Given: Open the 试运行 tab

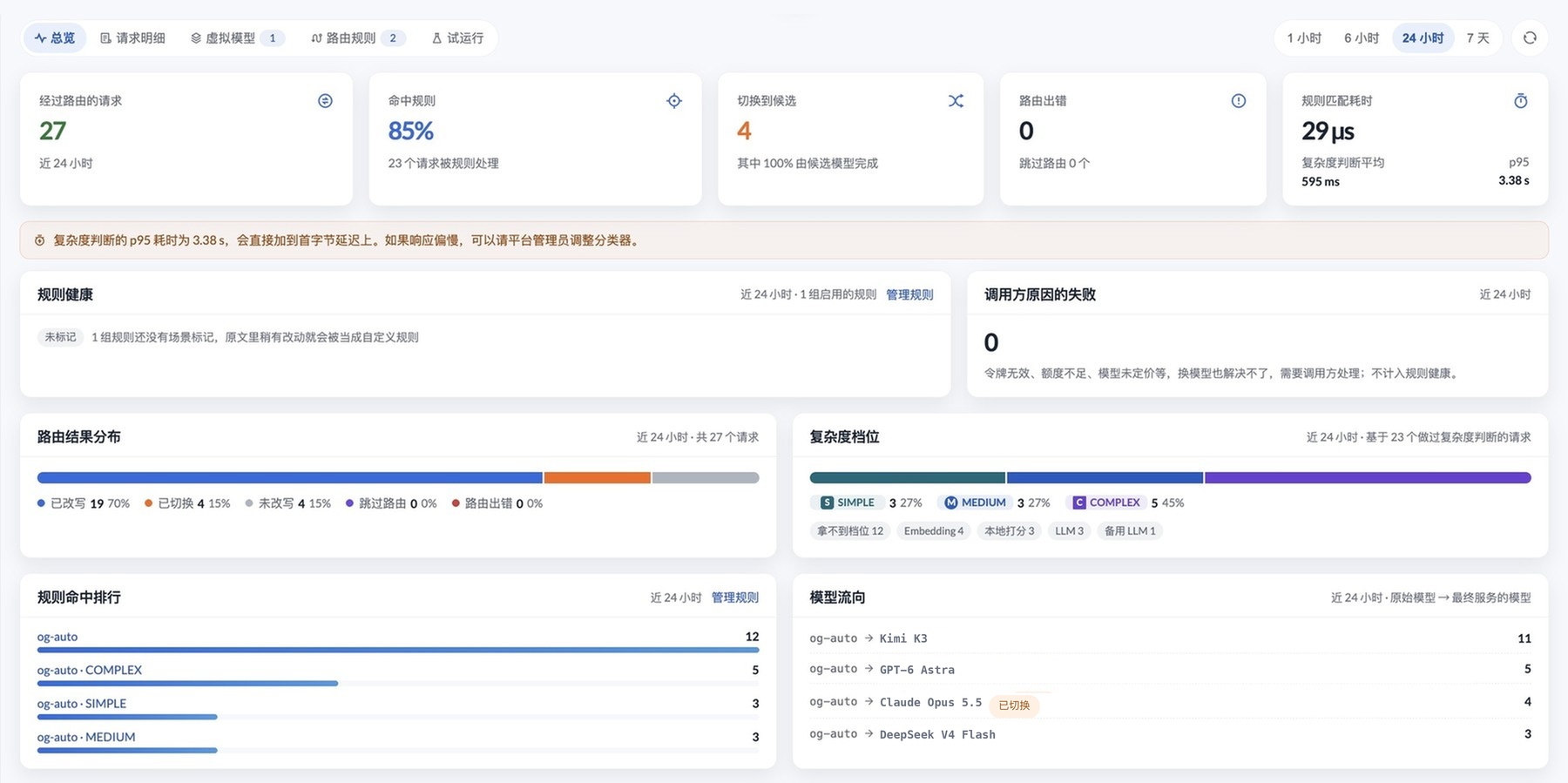Looking at the screenshot, I should pos(457,37).
